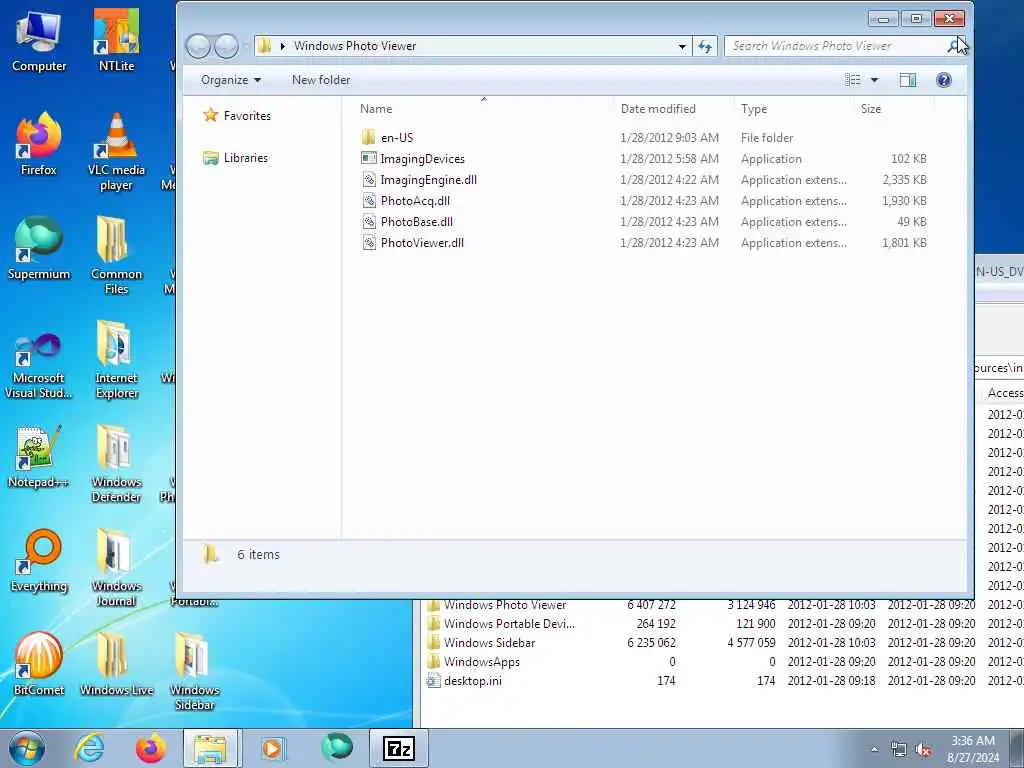The image size is (1024, 768).
Task: Open the Windows Sidebar desktop folder
Action: click(x=194, y=671)
